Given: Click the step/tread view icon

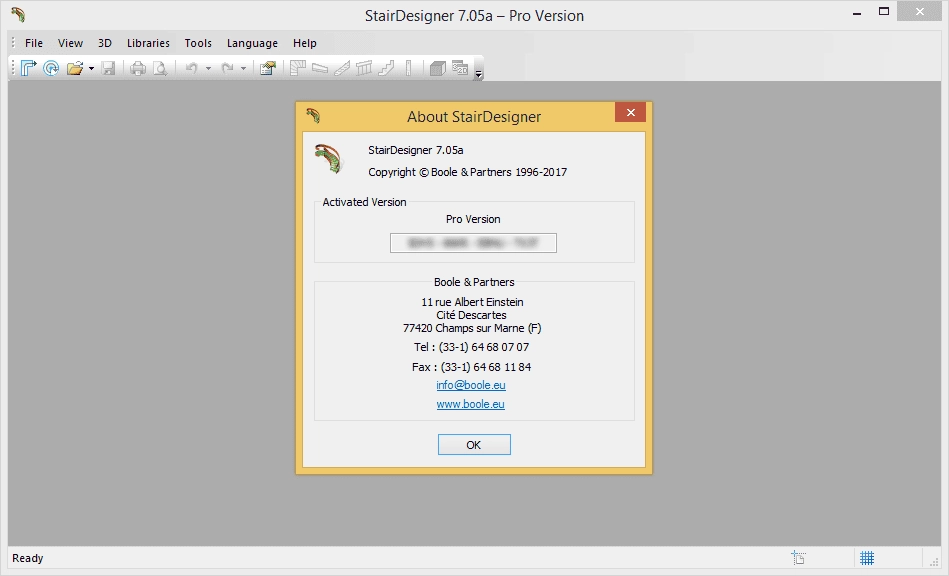Looking at the screenshot, I should [x=320, y=68].
